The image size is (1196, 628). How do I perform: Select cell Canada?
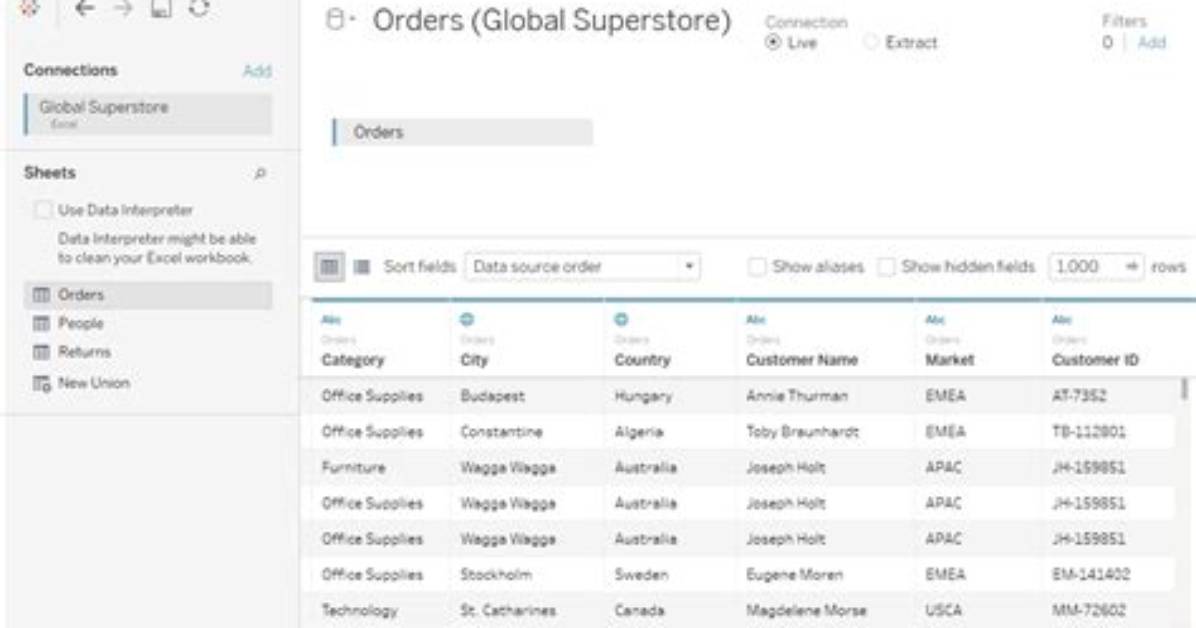(x=639, y=610)
